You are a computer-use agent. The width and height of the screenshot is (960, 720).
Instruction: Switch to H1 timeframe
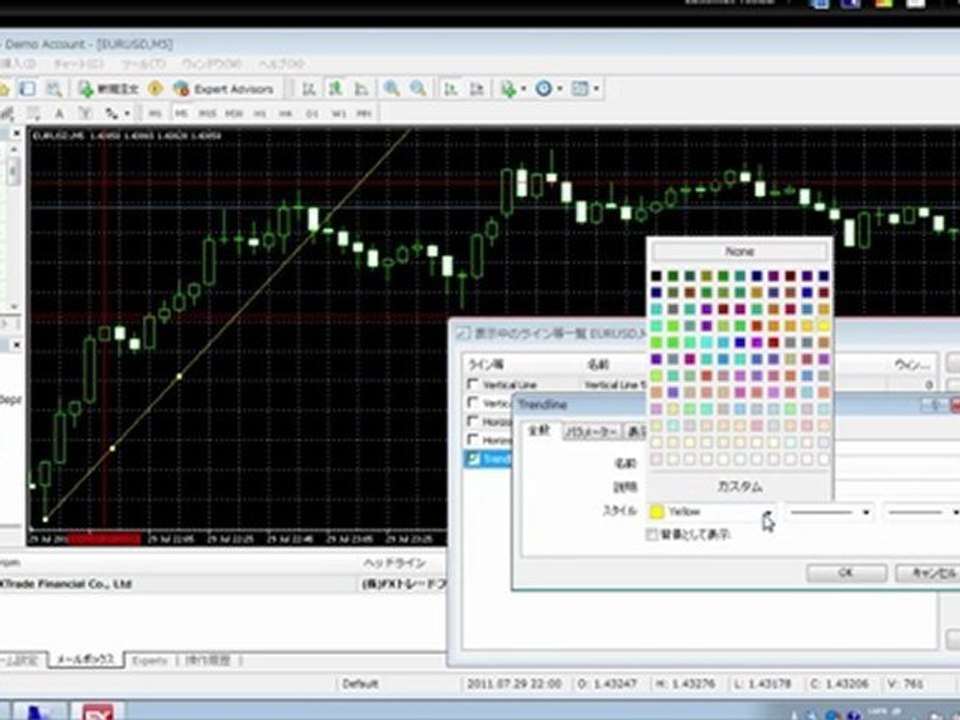260,114
